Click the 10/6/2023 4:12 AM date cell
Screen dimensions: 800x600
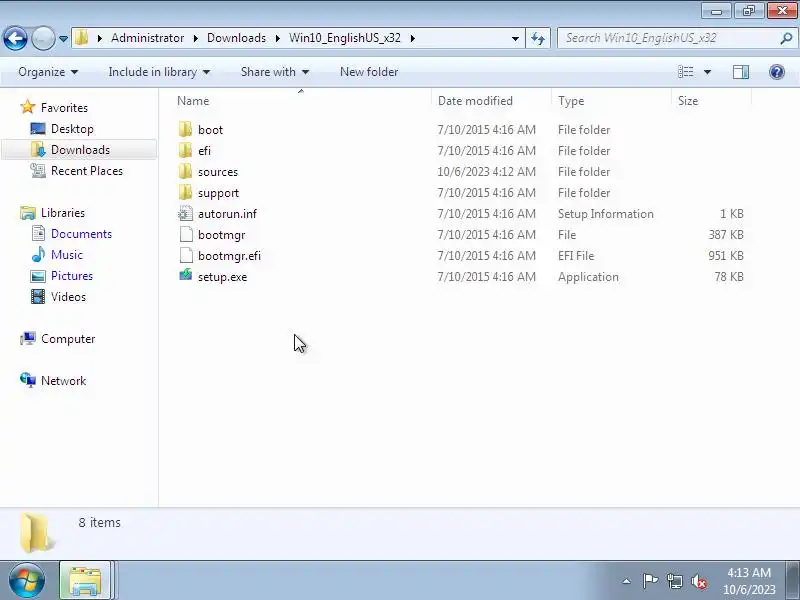(486, 171)
